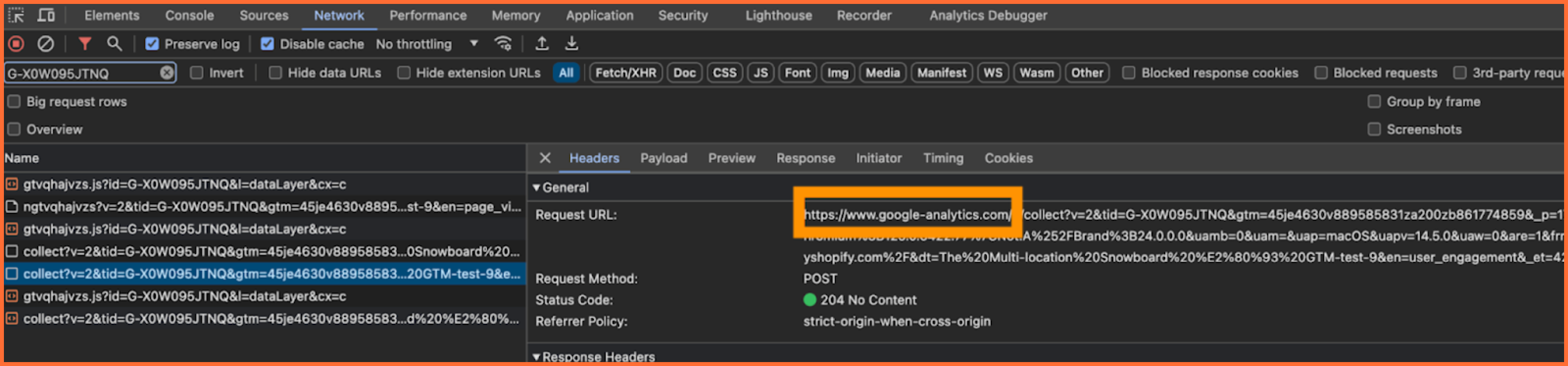Clear the network log
1568x366 pixels.
(x=46, y=44)
